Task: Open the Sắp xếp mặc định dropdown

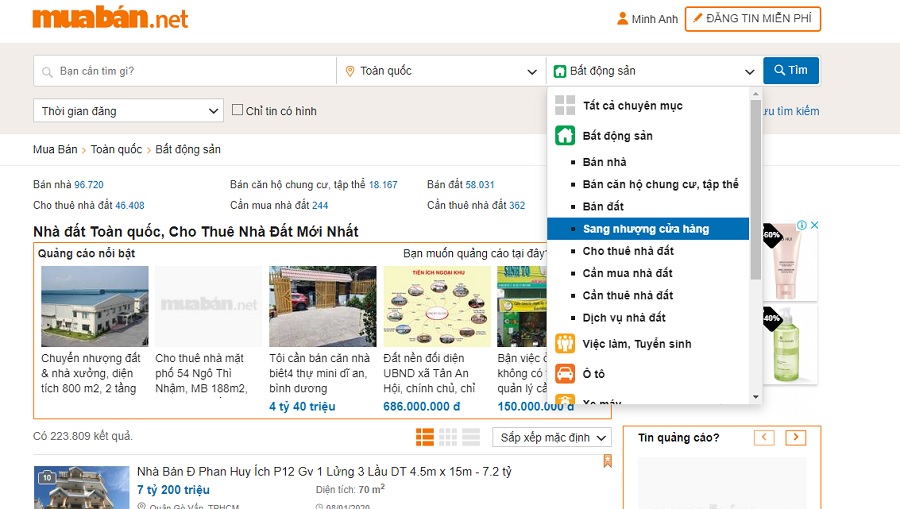Action: point(552,438)
